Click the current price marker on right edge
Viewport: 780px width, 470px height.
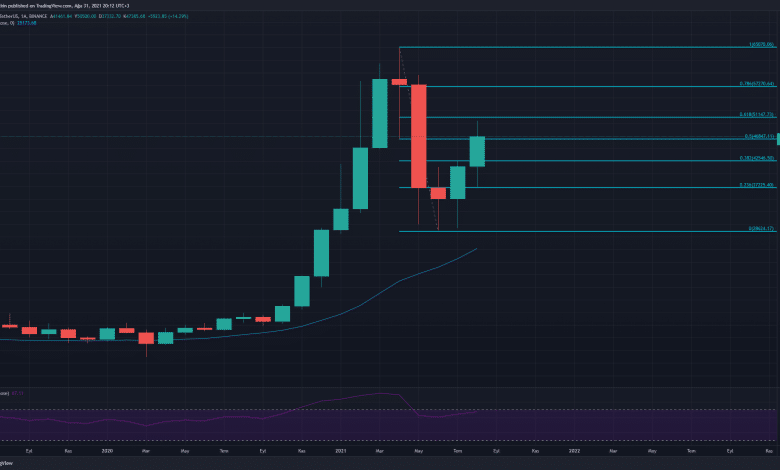(x=777, y=138)
